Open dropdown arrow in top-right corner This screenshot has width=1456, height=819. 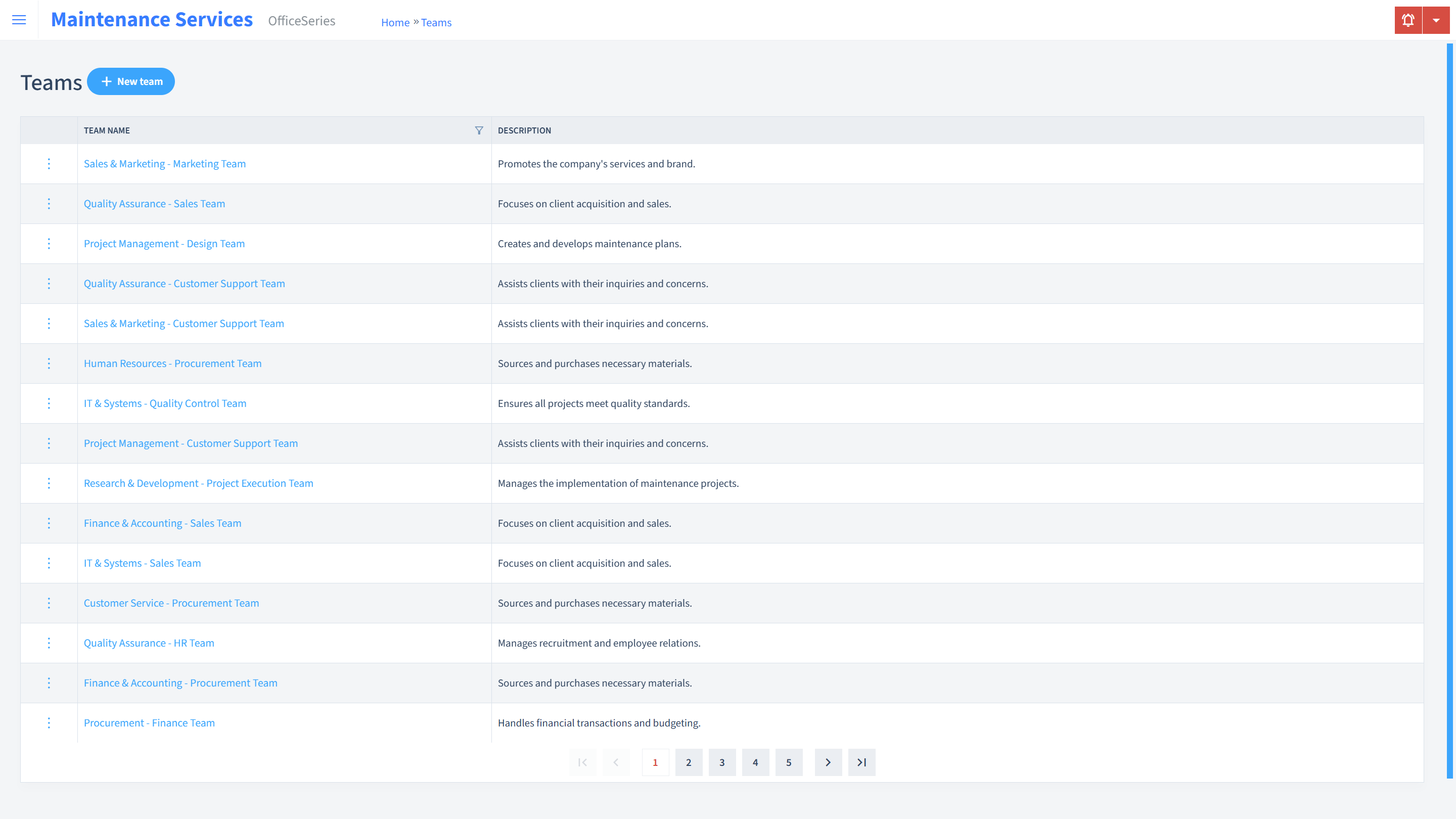pyautogui.click(x=1436, y=20)
